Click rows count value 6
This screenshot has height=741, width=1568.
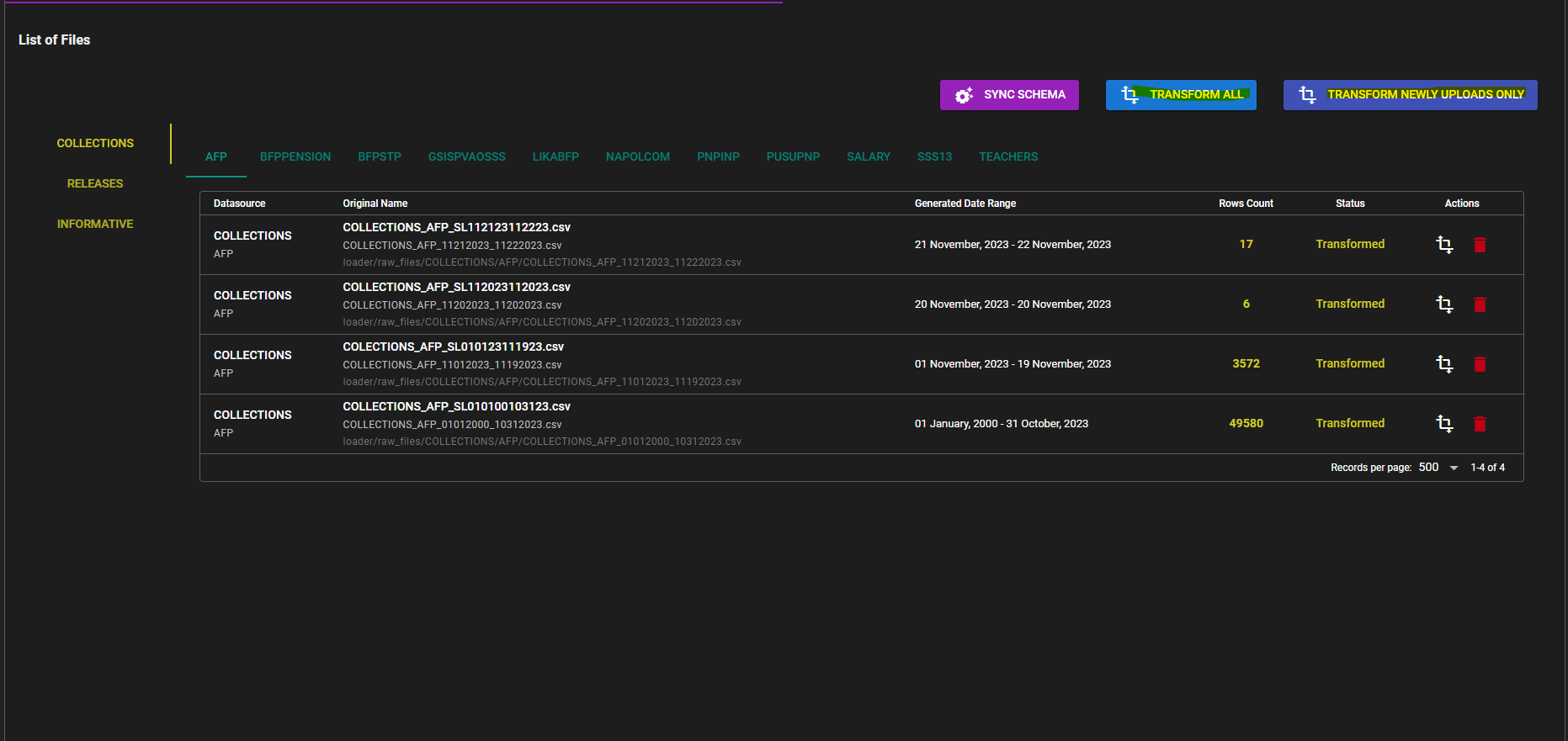tap(1246, 304)
